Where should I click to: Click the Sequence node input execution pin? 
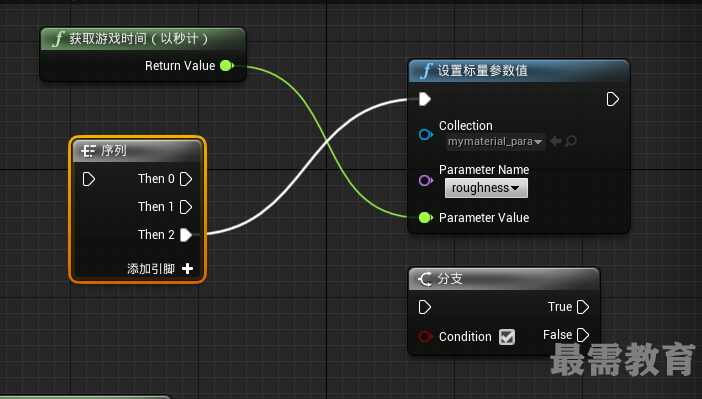(89, 179)
